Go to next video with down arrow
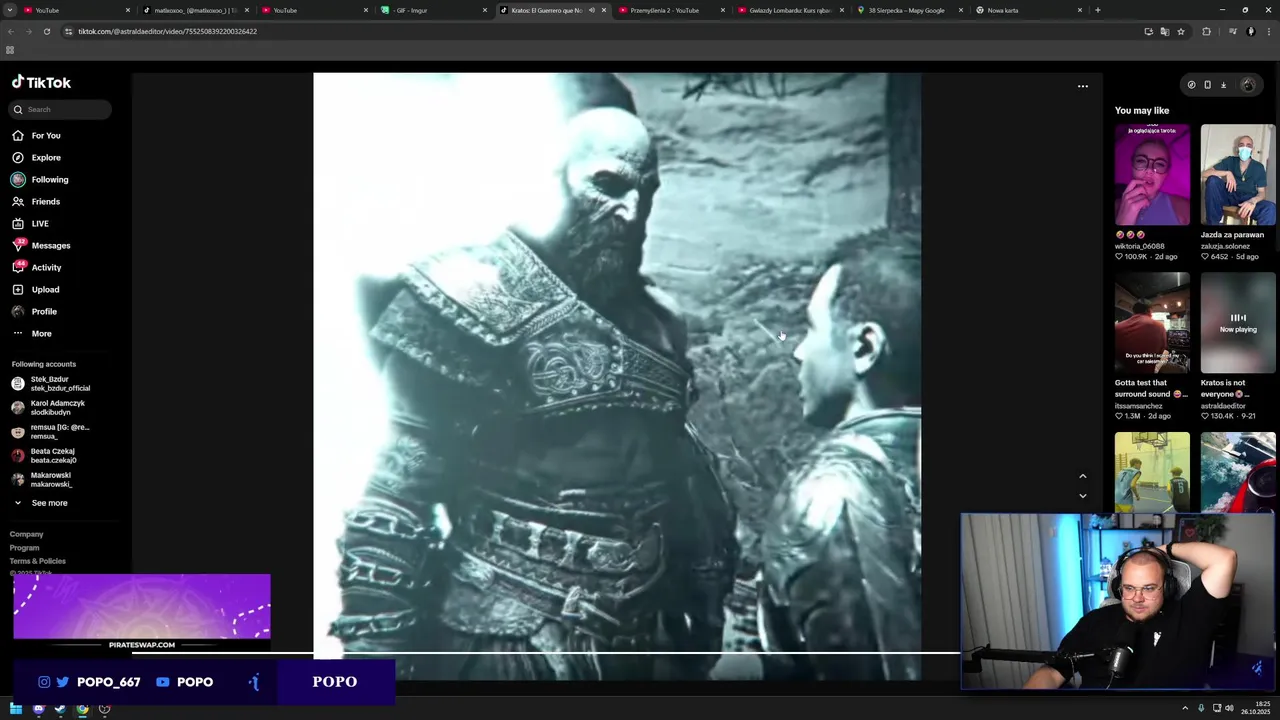 (1082, 495)
